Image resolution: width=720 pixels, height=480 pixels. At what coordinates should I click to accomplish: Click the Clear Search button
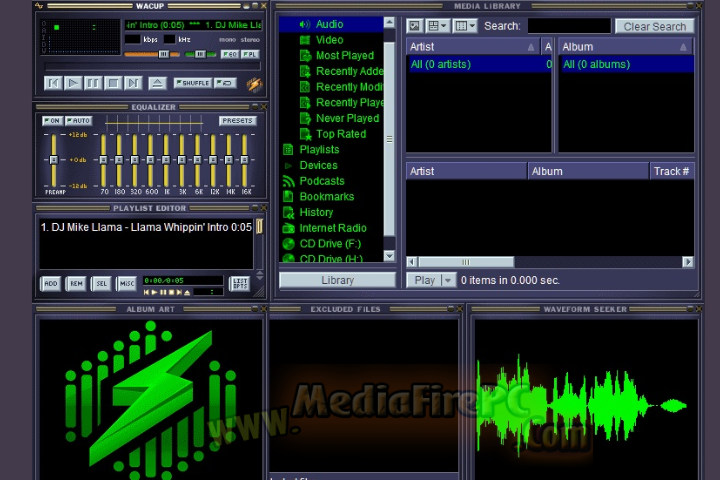click(x=655, y=27)
